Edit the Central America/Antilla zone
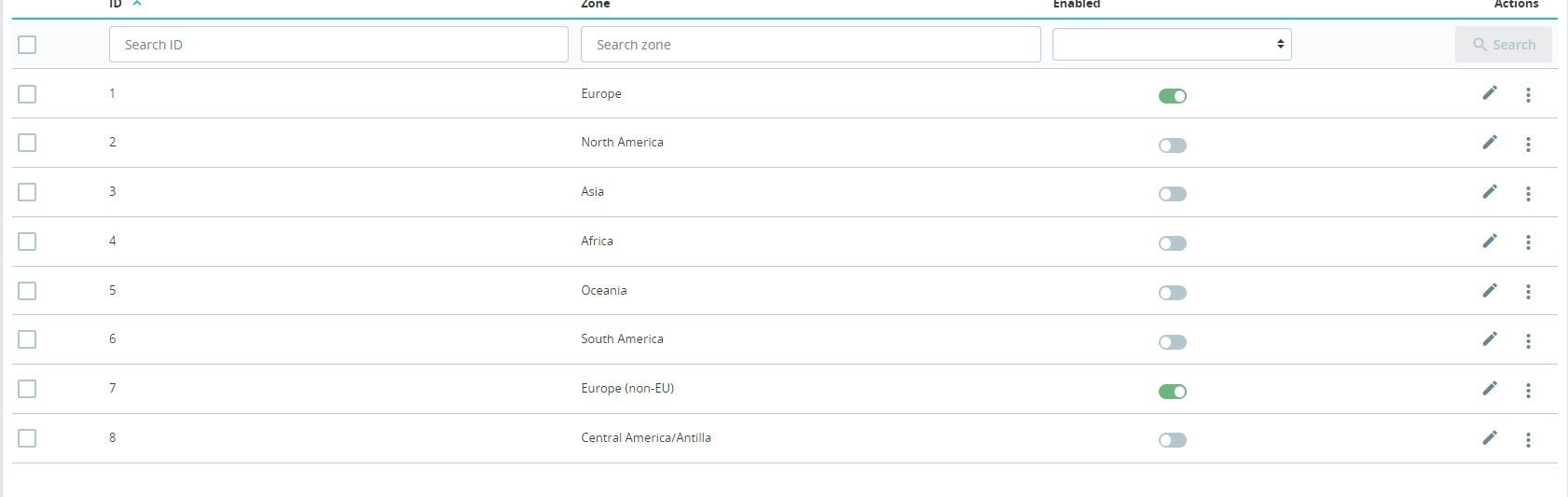1568x497 pixels. 1490,438
